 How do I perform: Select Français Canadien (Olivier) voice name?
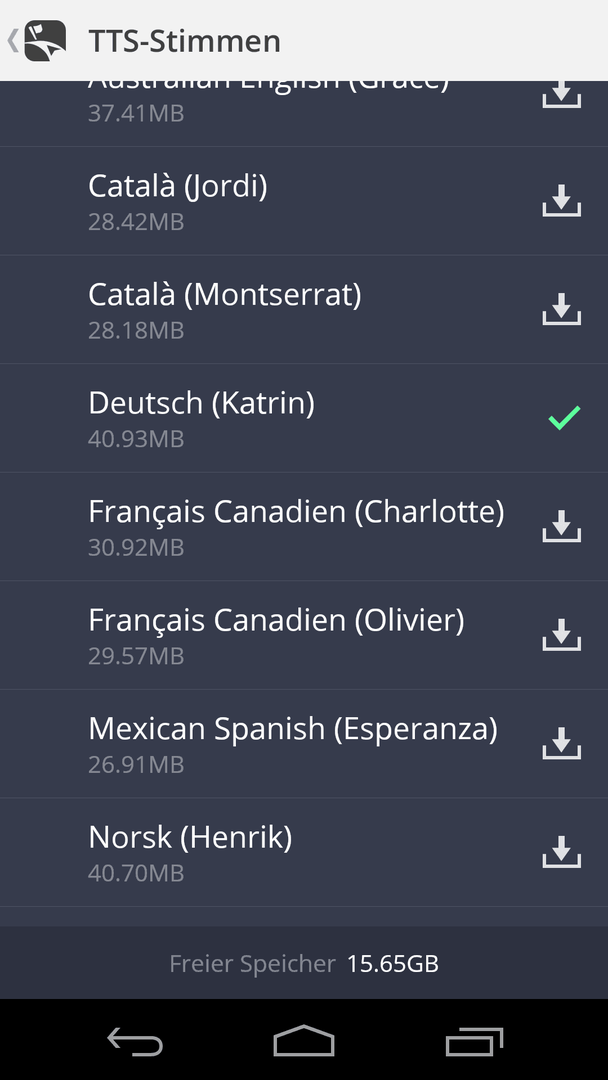276,620
